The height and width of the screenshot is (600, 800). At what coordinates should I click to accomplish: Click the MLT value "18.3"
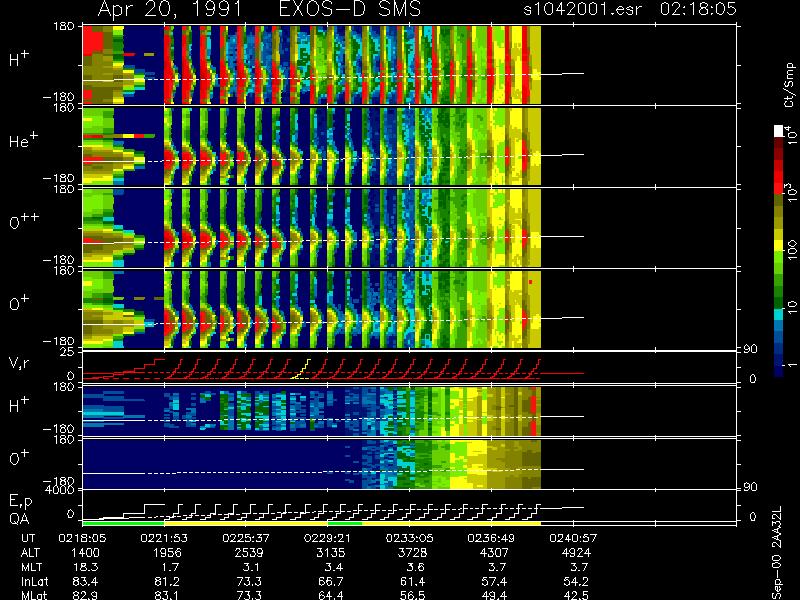tap(86, 567)
